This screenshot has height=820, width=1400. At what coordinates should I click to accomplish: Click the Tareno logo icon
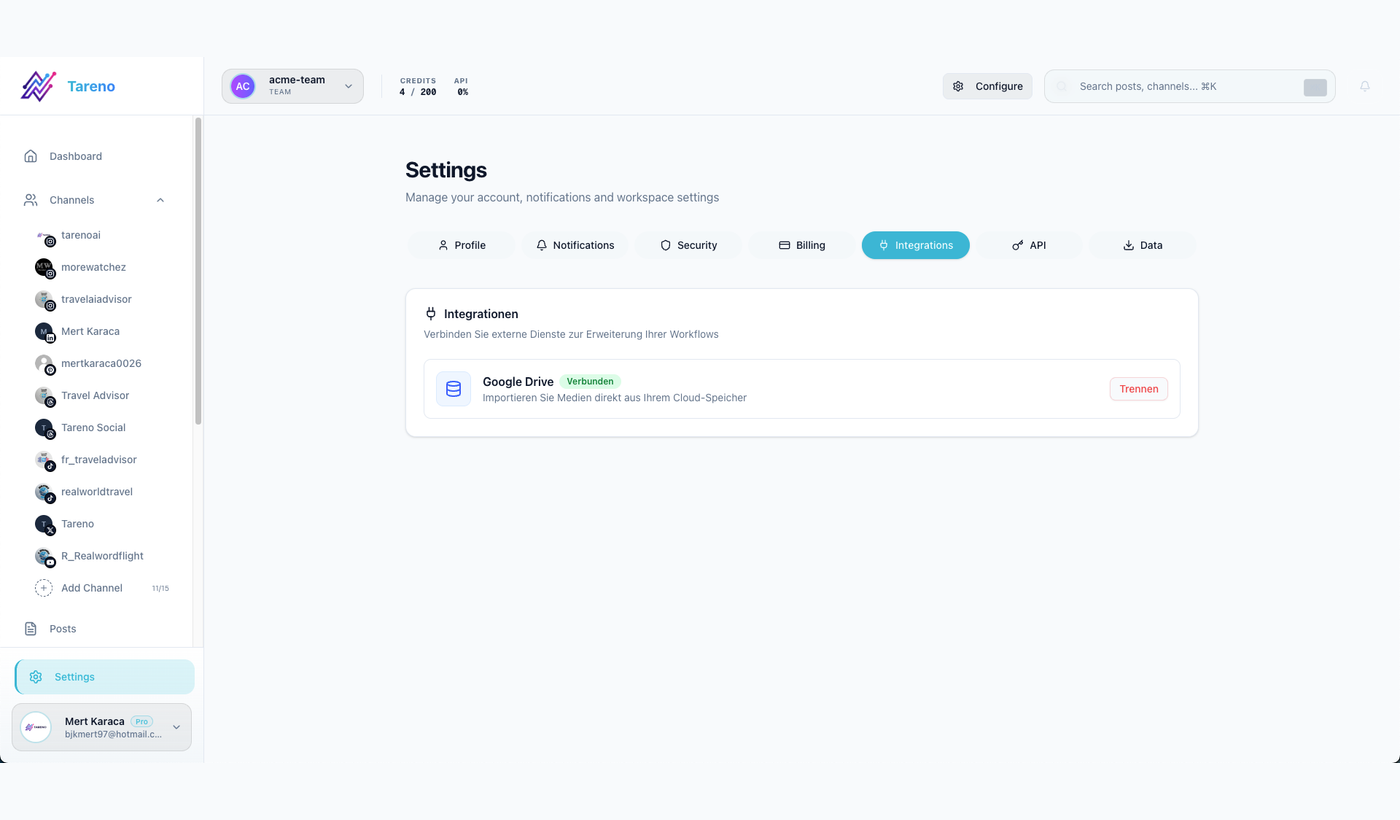click(38, 86)
